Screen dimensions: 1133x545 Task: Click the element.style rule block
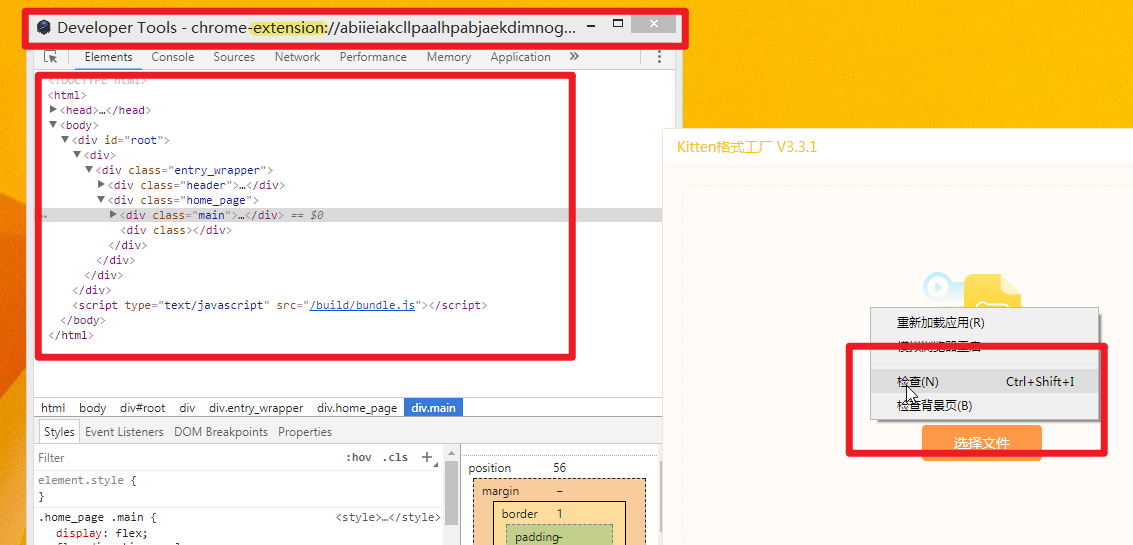(238, 488)
